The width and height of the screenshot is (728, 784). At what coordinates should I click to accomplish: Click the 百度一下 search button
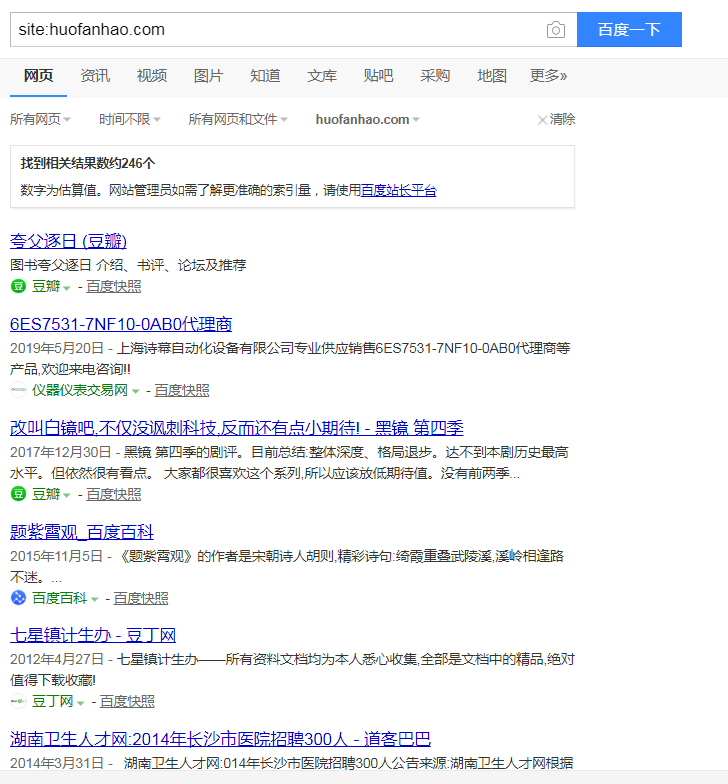(x=629, y=30)
